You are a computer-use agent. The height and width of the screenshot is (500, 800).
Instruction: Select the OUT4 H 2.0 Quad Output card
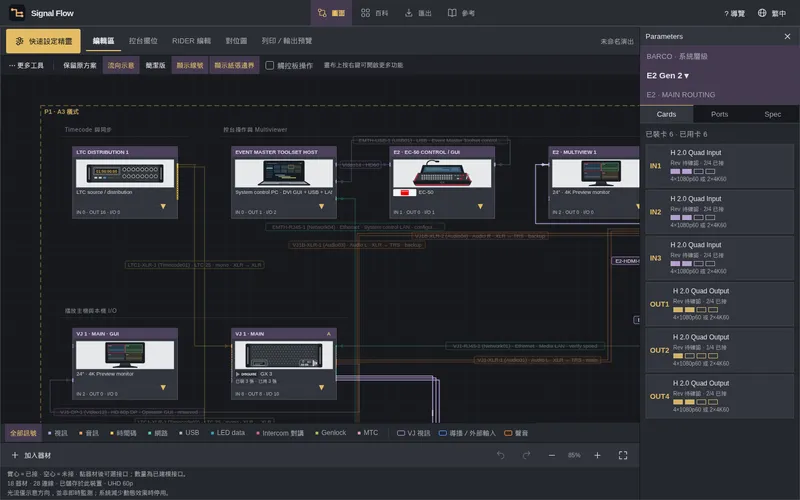coord(719,396)
